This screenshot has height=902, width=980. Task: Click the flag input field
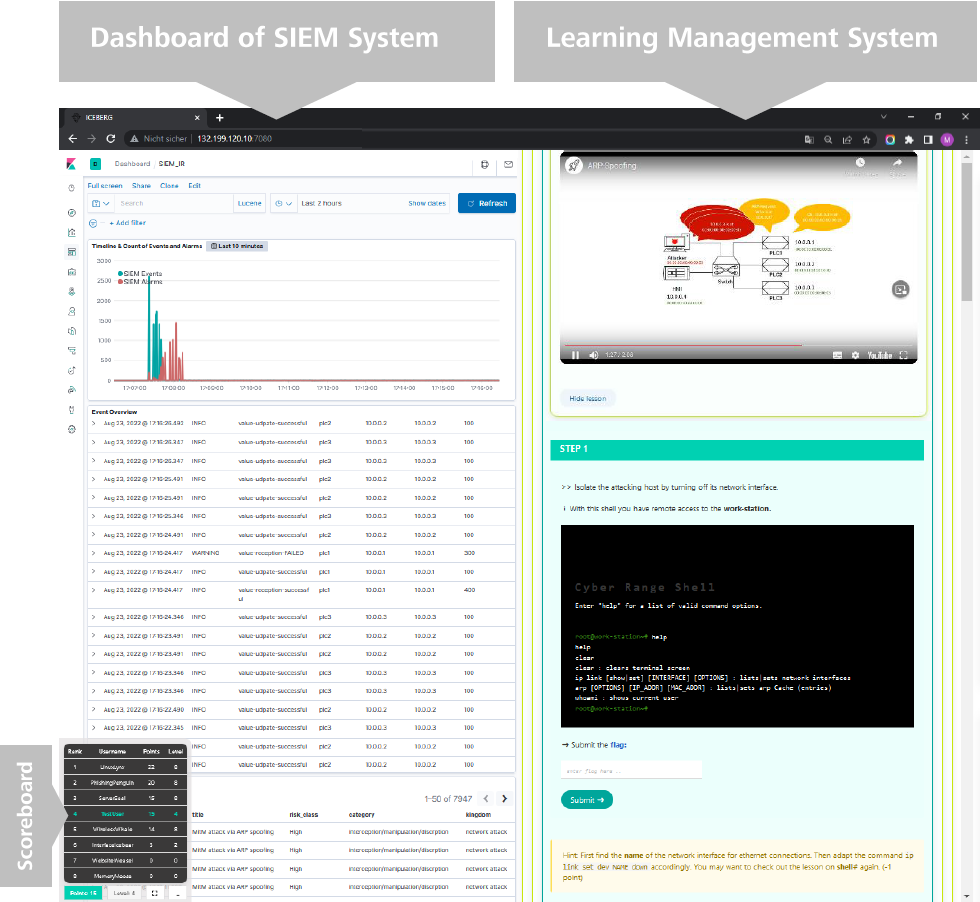click(x=631, y=771)
